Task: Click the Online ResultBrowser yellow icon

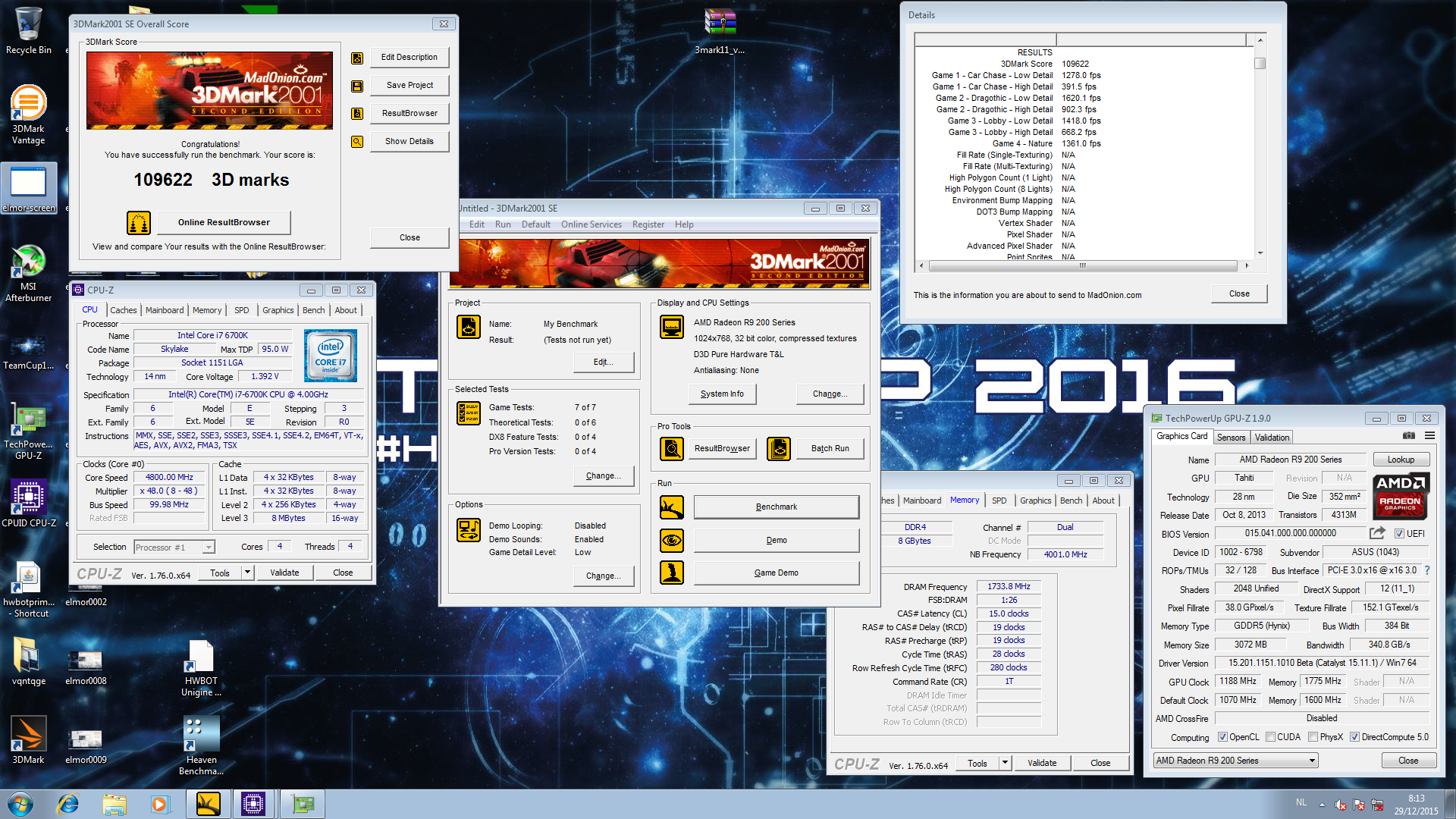Action: click(139, 222)
